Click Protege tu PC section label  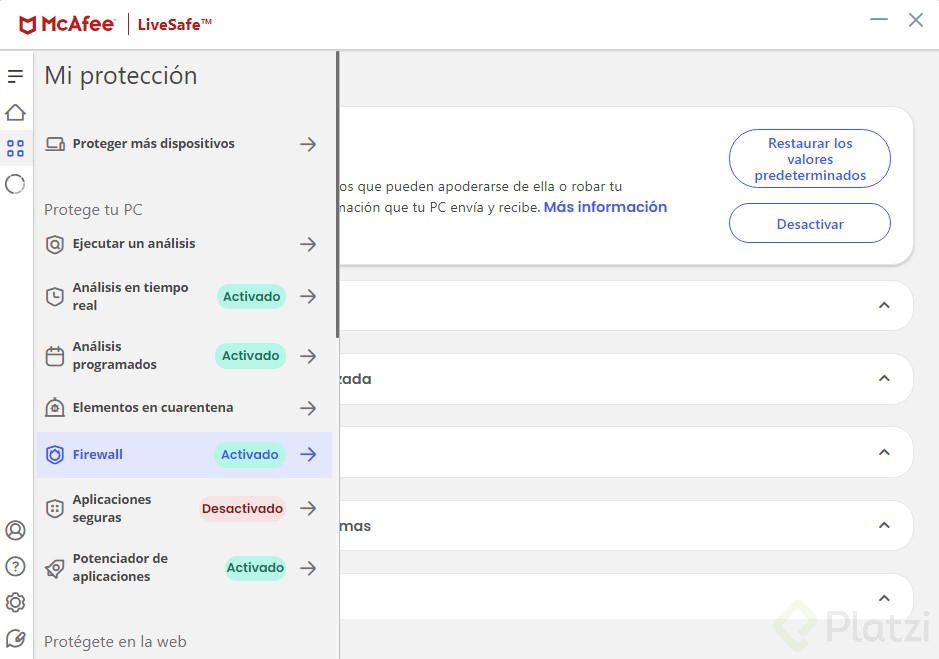(93, 210)
